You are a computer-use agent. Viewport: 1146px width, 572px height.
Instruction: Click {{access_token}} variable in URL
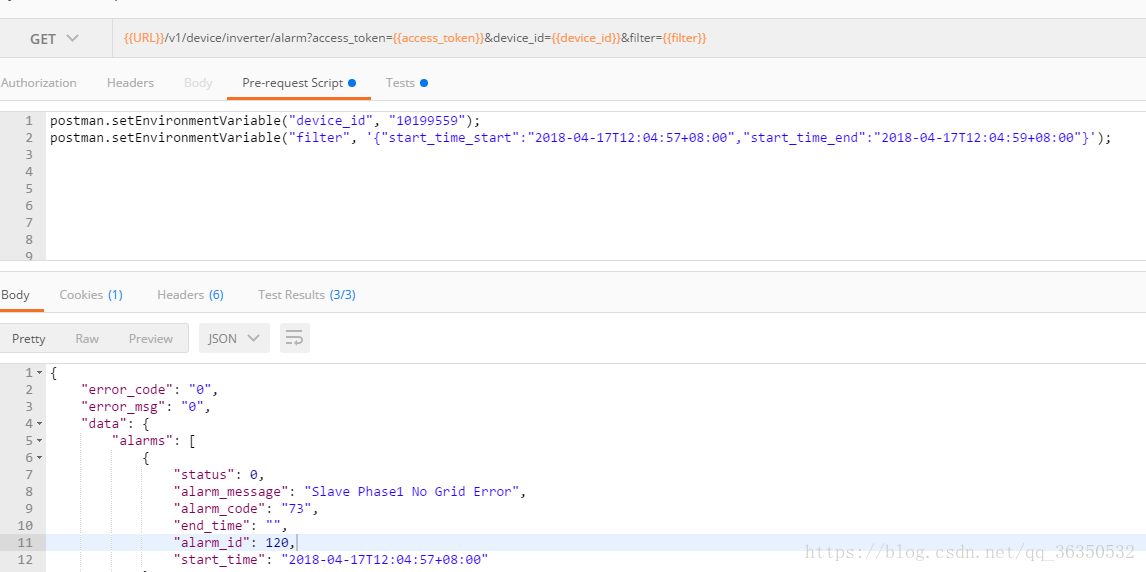click(439, 38)
